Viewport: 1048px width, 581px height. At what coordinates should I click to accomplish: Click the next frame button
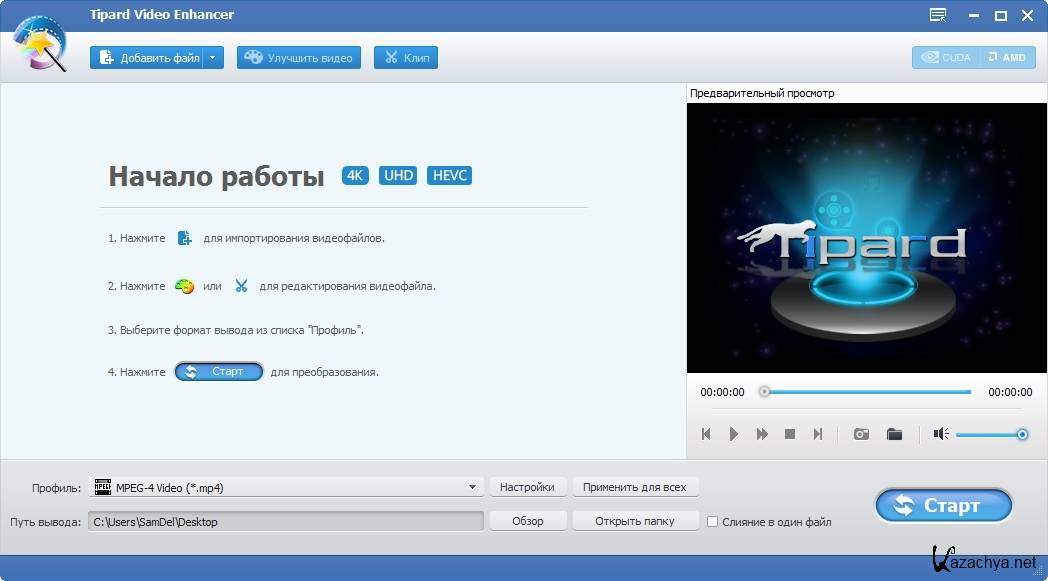pyautogui.click(x=818, y=434)
